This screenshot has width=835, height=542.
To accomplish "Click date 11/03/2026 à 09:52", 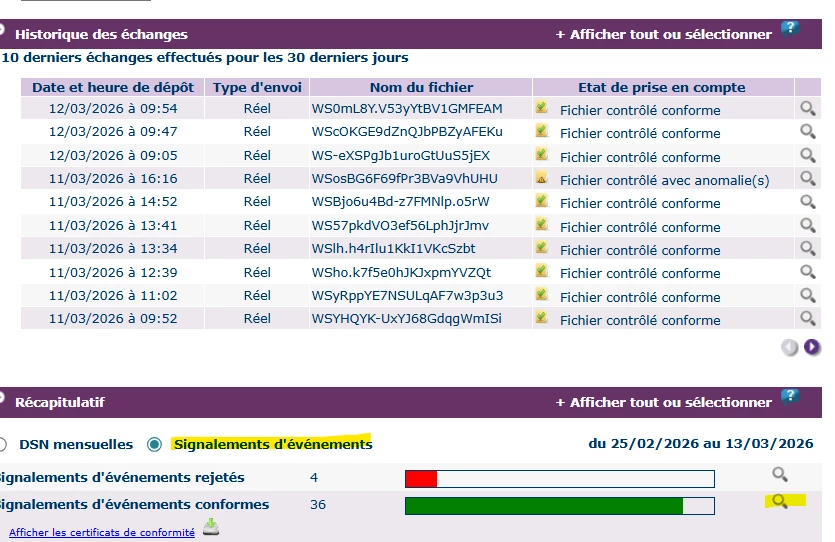I will click(113, 318).
